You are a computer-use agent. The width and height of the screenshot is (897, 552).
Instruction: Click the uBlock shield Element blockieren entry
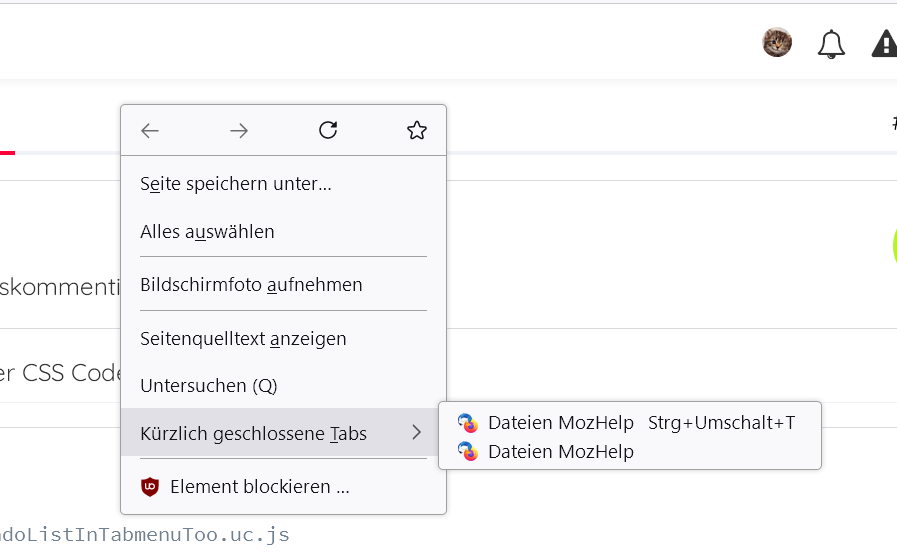click(x=259, y=487)
